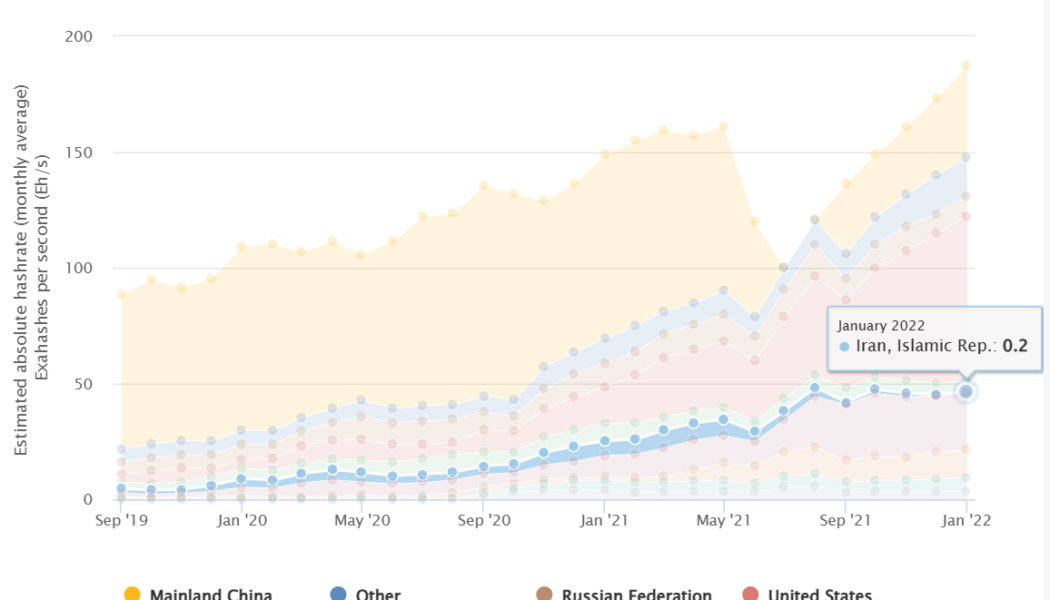1050x600 pixels.
Task: Click the Jan '20 x-axis label
Action: (x=242, y=520)
